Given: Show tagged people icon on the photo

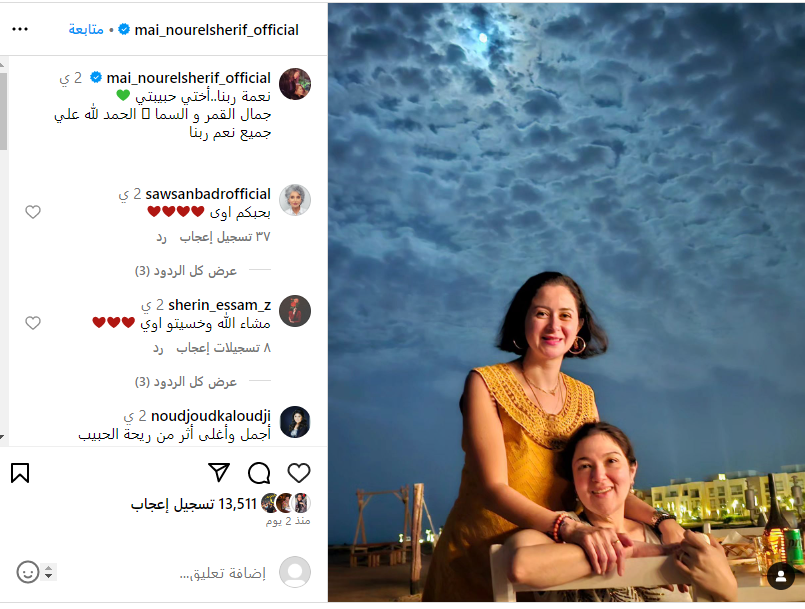Looking at the screenshot, I should click(x=781, y=576).
